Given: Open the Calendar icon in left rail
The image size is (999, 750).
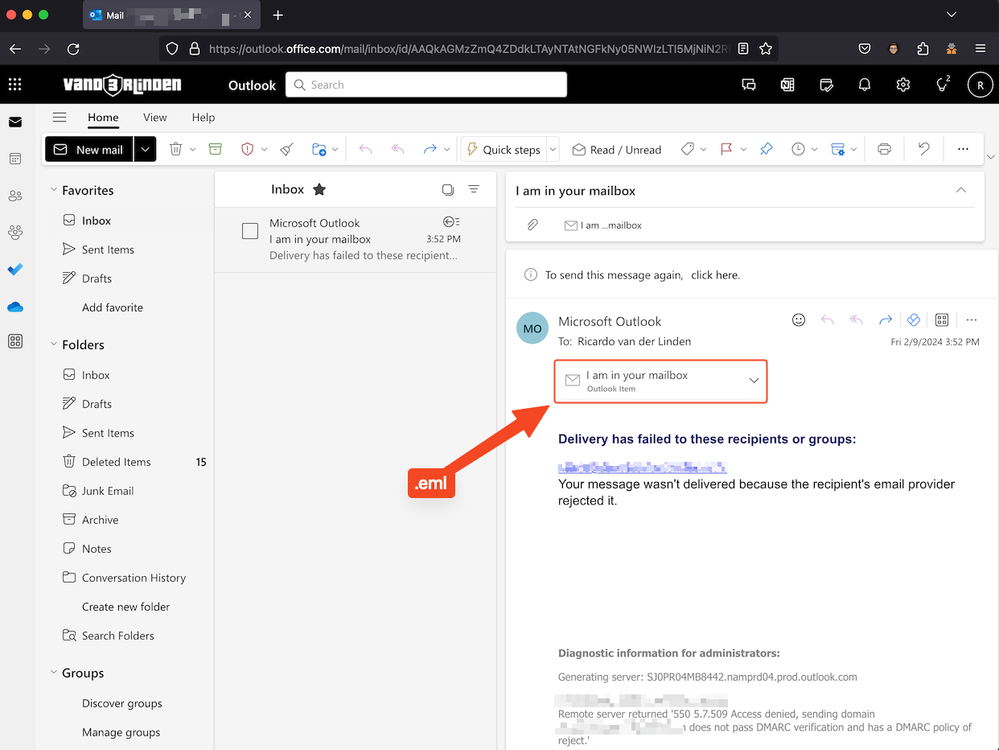Looking at the screenshot, I should pyautogui.click(x=15, y=159).
